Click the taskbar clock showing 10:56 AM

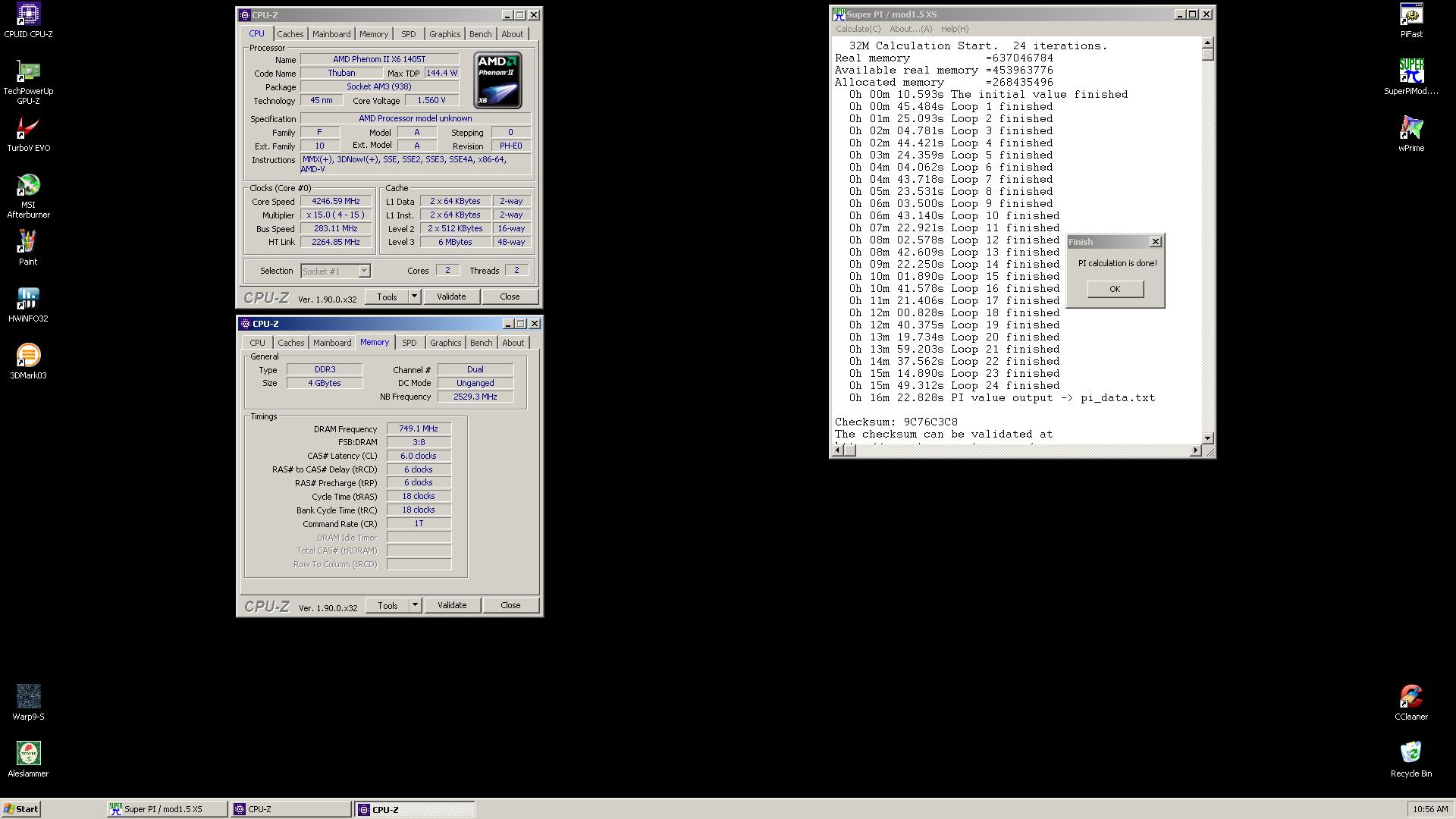1430,809
